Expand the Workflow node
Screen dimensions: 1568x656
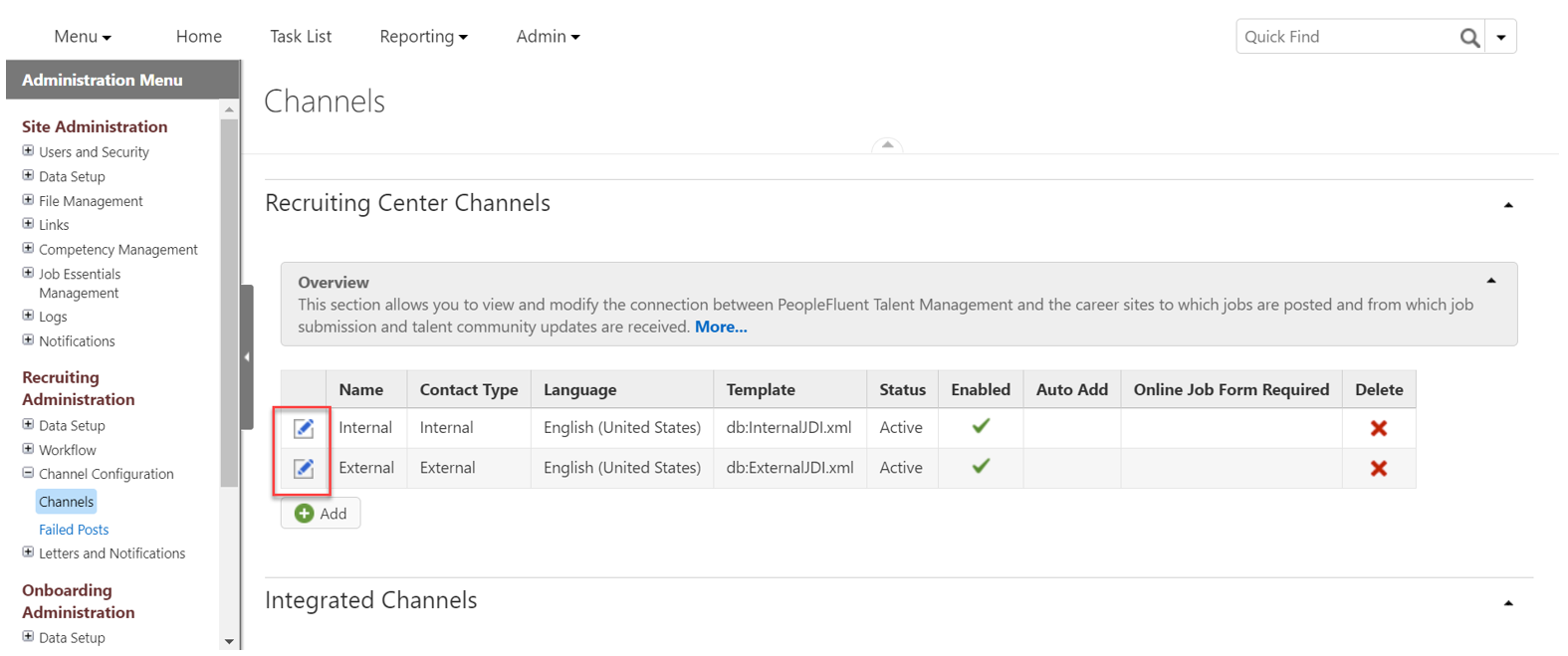tap(28, 449)
